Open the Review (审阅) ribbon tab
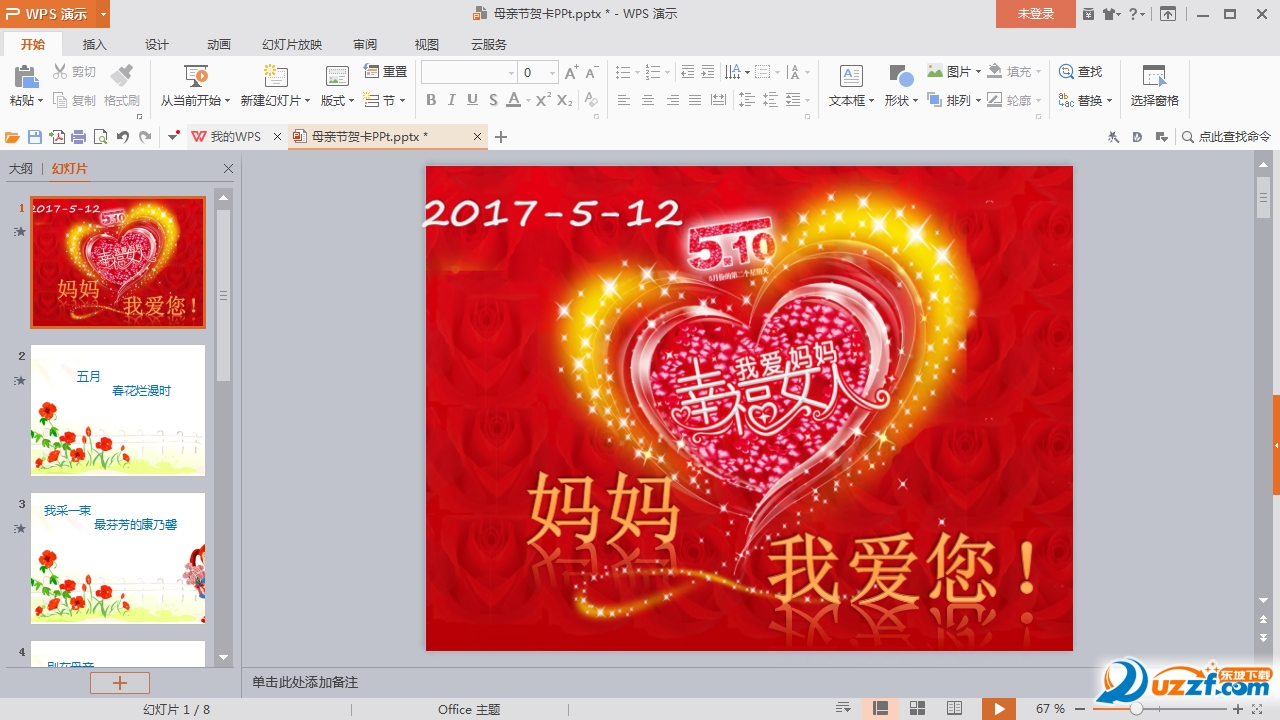Screen dimensions: 1280x720 coord(365,44)
